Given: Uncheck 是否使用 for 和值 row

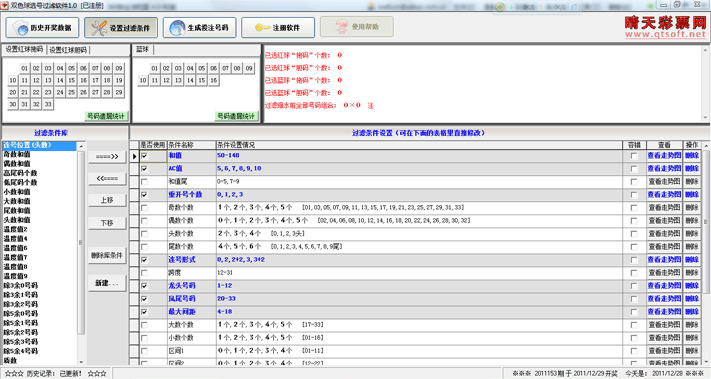Looking at the screenshot, I should (144, 156).
